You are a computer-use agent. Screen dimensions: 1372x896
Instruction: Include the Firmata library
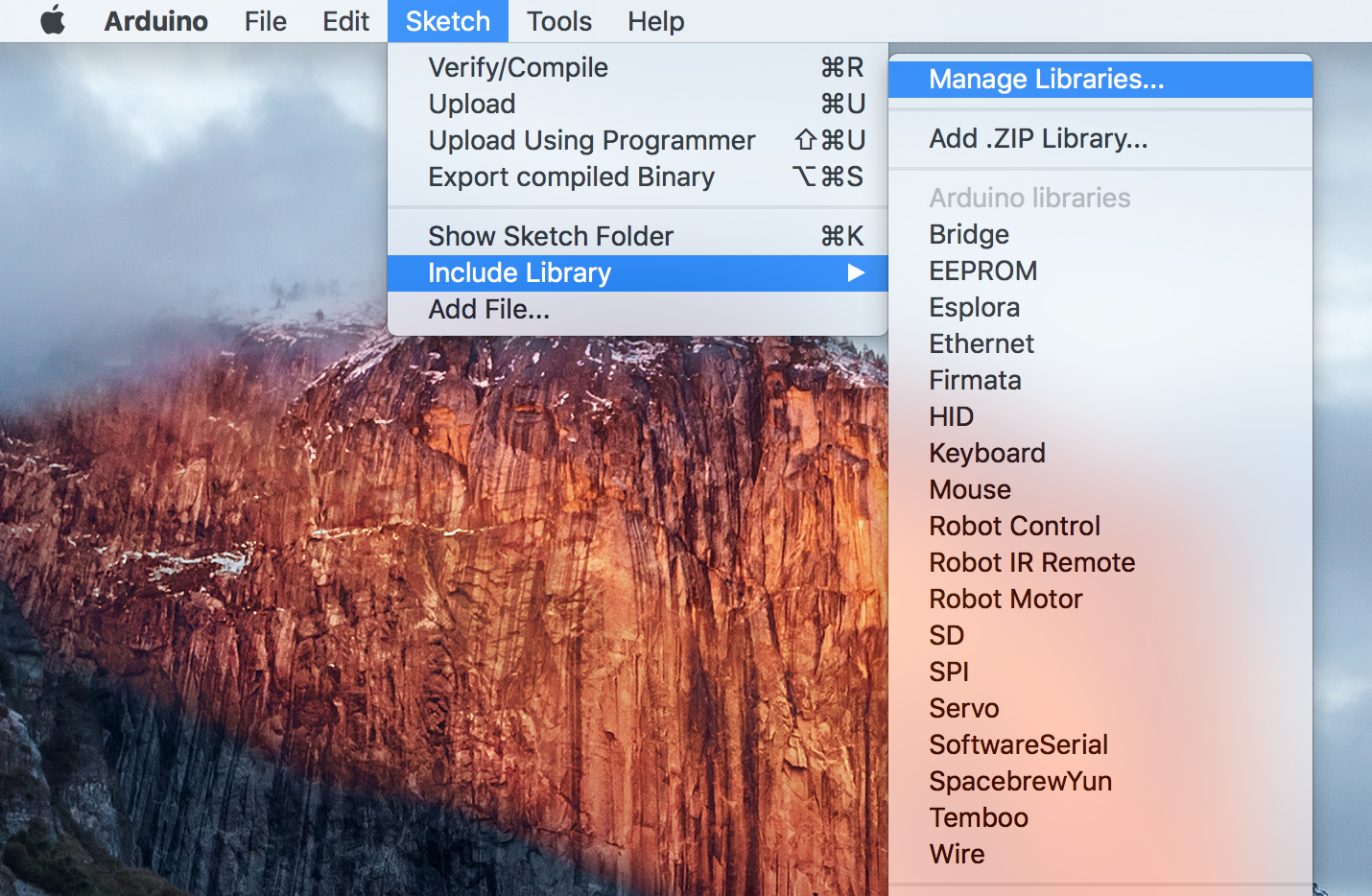point(1100,380)
